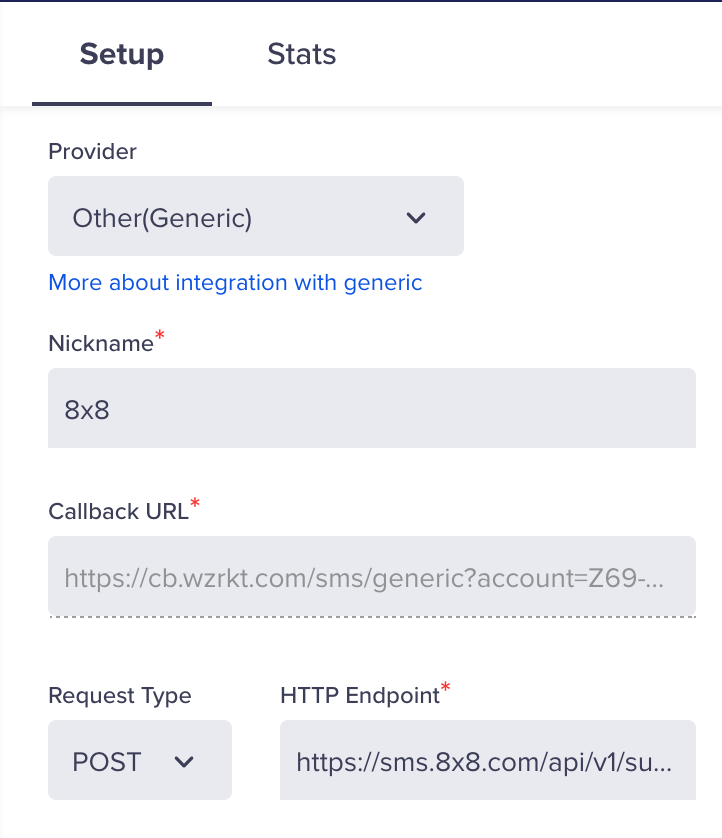Click the Nickname label text
This screenshot has width=722, height=838.
click(100, 344)
